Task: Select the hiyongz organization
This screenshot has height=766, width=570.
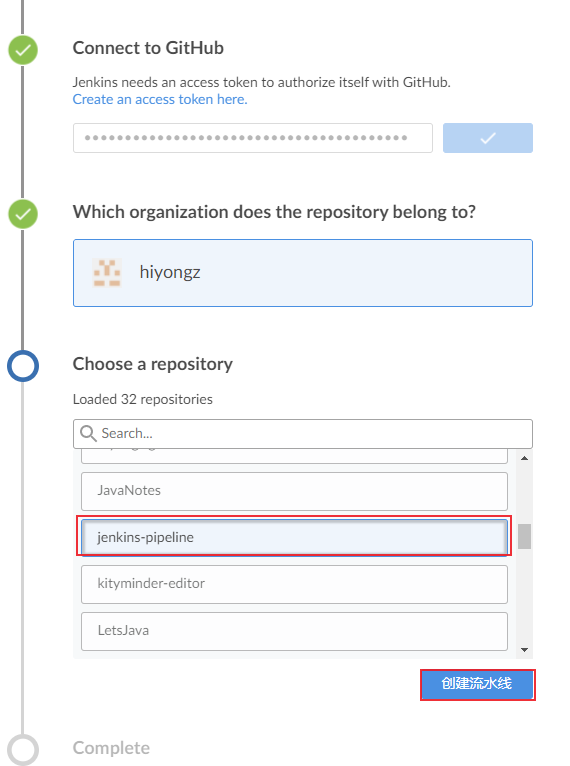Action: coord(303,273)
